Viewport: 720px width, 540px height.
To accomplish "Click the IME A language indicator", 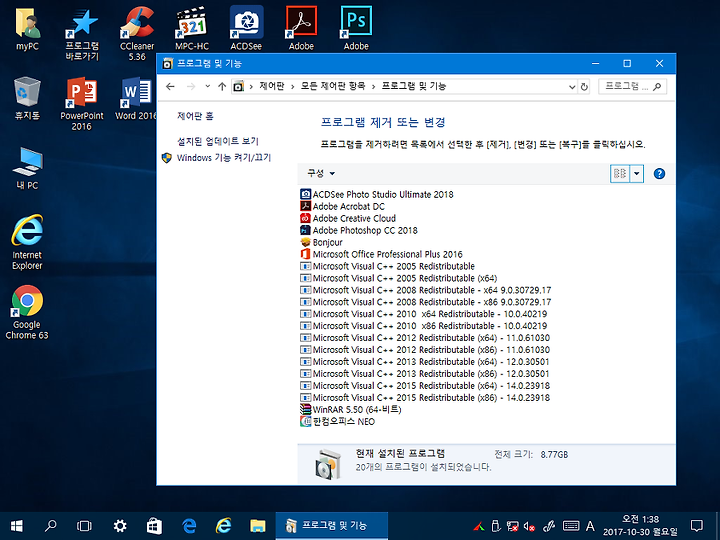I will tap(591, 526).
